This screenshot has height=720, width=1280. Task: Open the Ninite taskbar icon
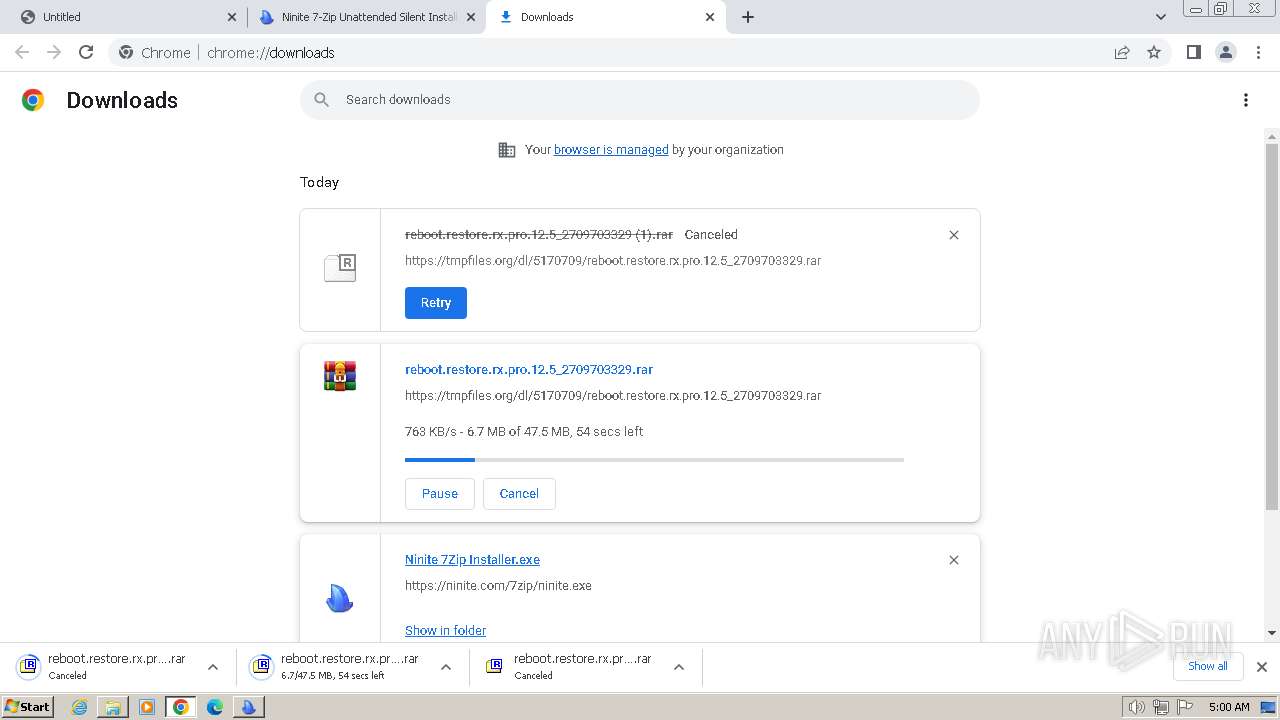[x=248, y=707]
